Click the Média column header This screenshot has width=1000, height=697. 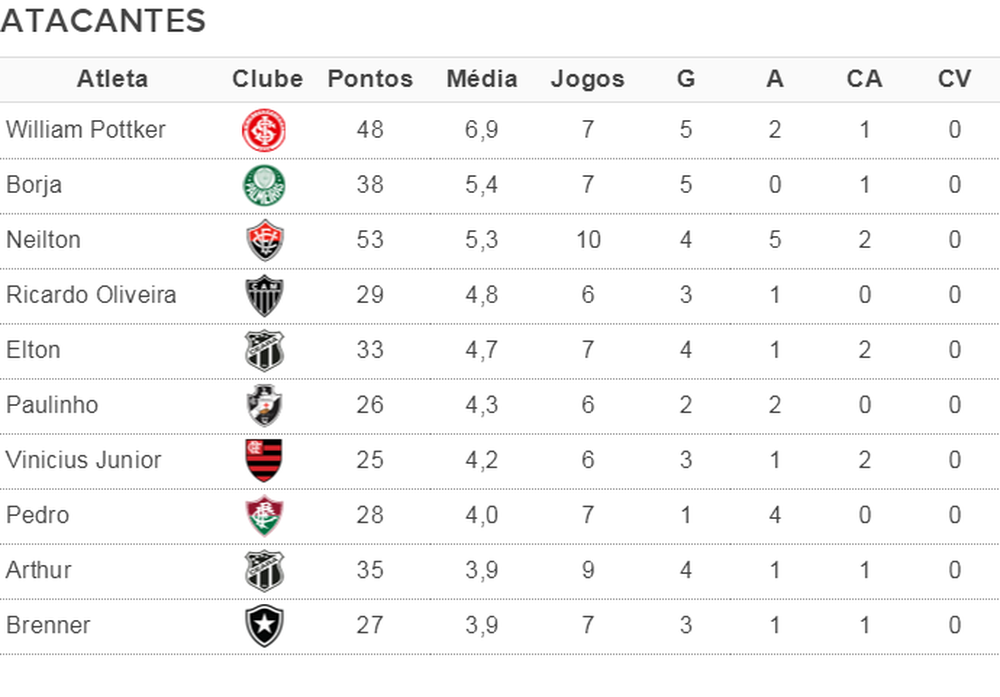[482, 79]
